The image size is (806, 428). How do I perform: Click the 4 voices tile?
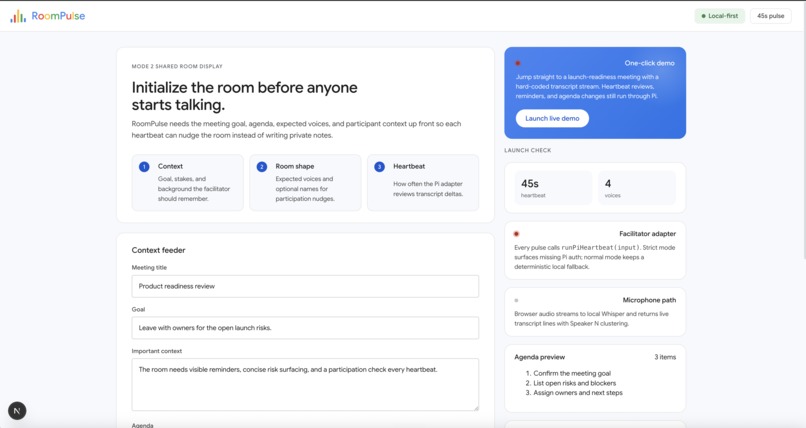637,188
